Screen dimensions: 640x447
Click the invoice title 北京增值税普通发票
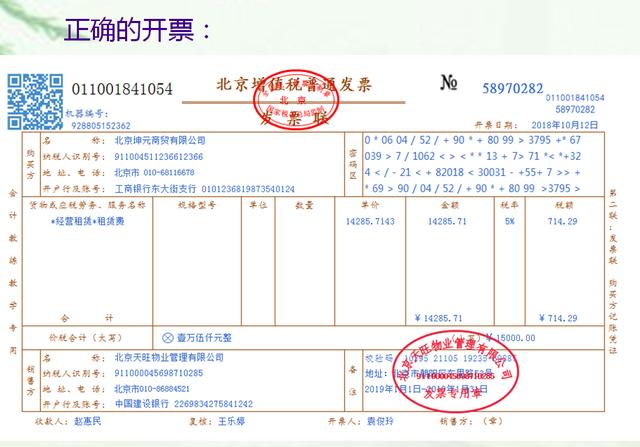click(x=293, y=85)
